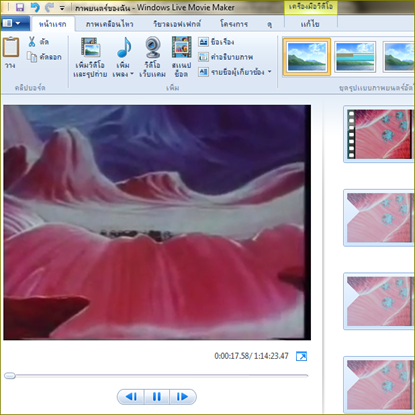This screenshot has height=415, width=415.
Task: Click the Save icon in the title bar
Action: 20,7
